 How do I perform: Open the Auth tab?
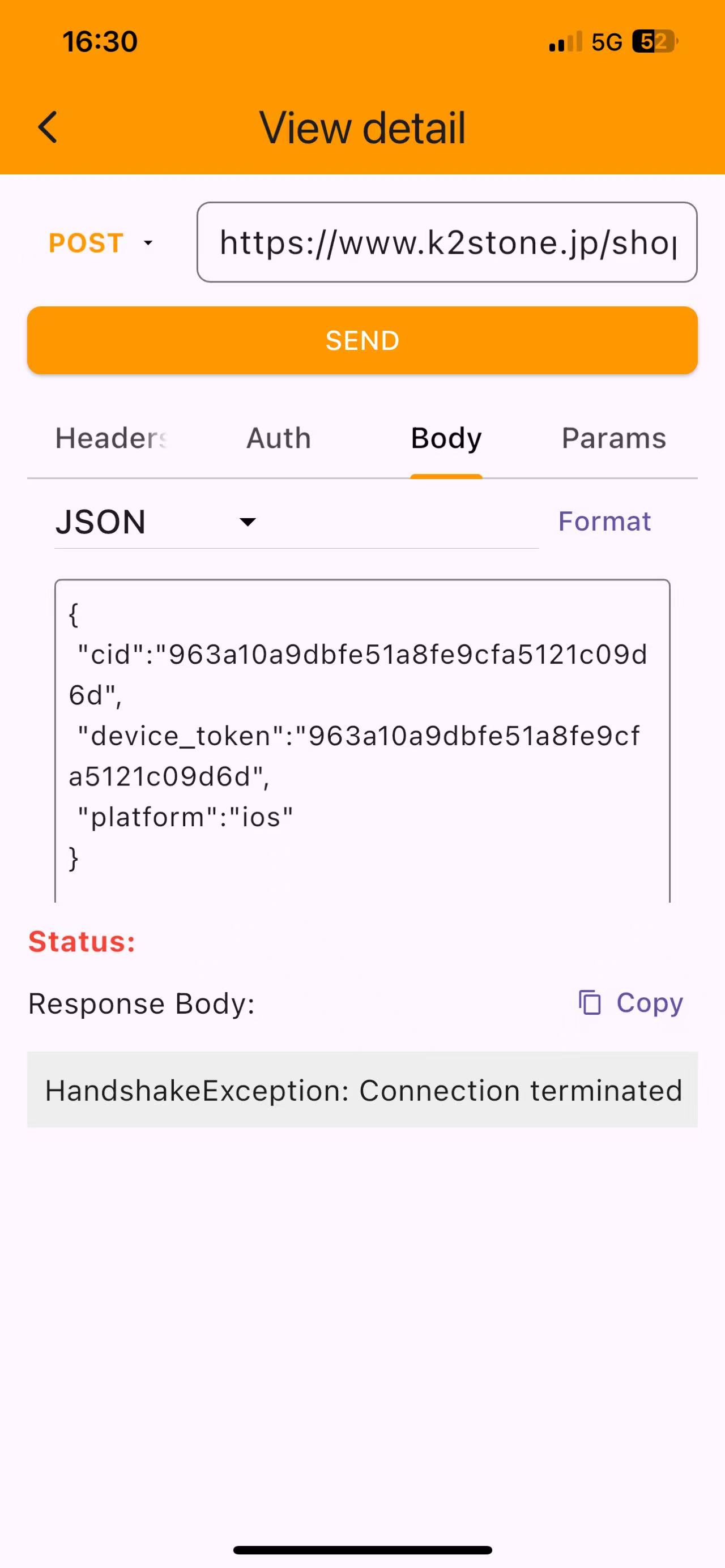point(279,438)
